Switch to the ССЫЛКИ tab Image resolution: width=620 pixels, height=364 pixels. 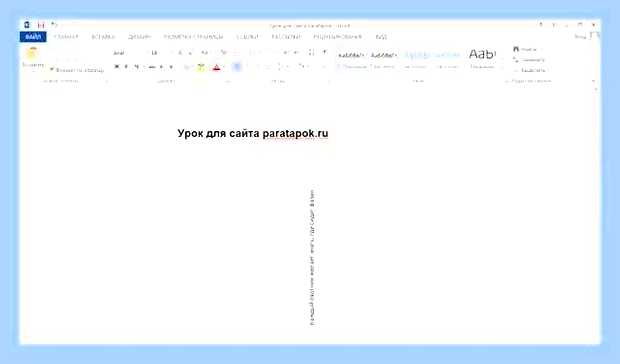click(248, 37)
